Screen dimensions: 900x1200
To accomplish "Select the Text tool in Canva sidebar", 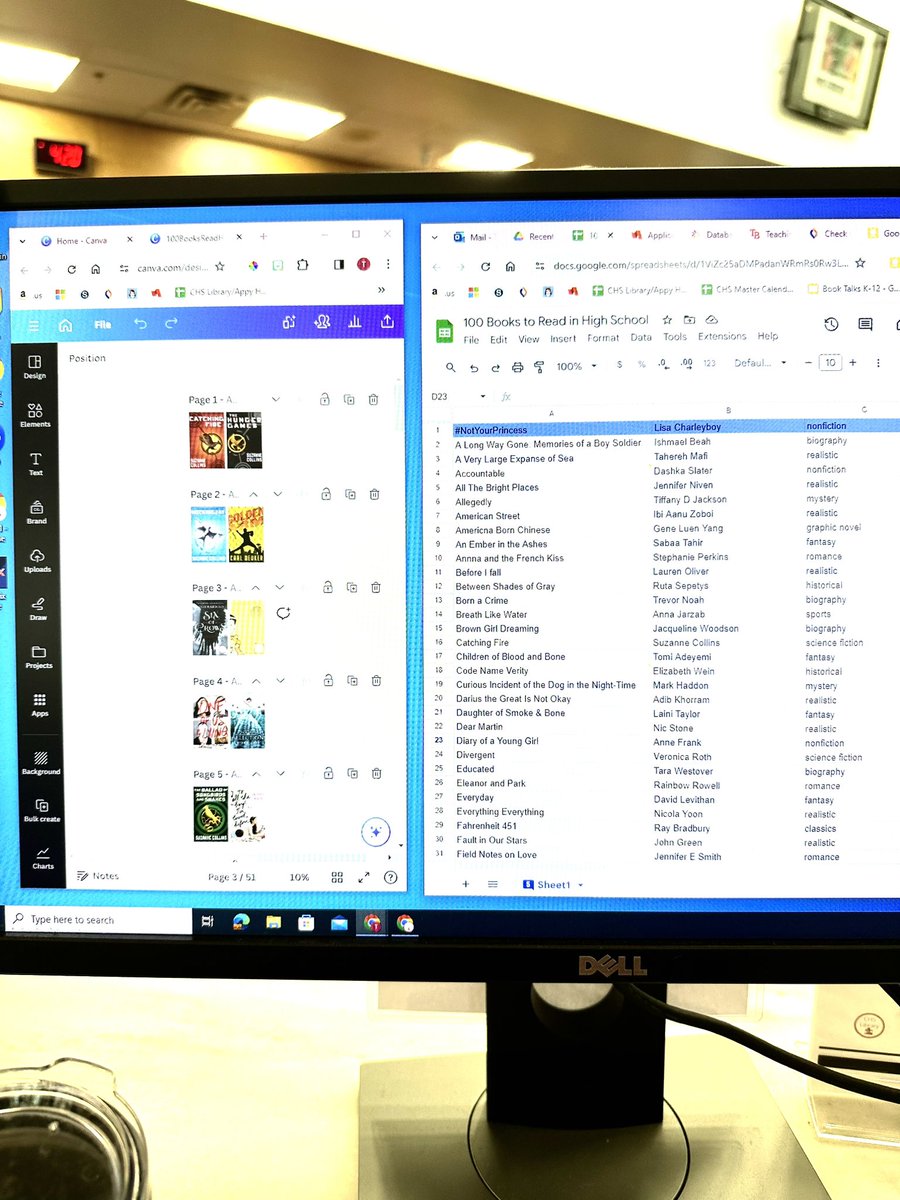I will 36,464.
